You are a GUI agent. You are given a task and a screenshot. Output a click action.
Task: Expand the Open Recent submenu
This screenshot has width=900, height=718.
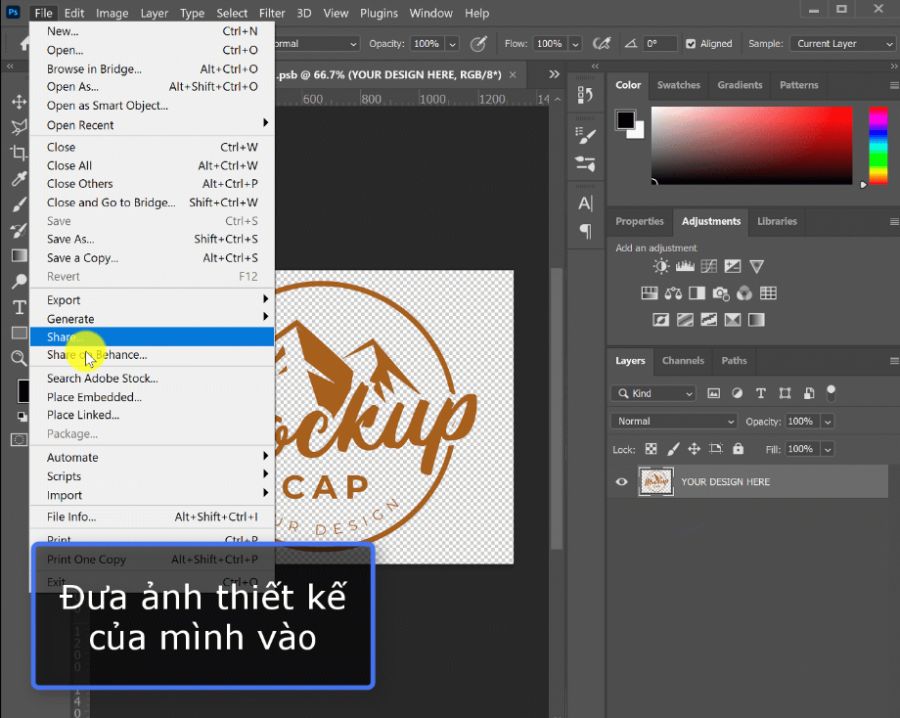[x=152, y=125]
